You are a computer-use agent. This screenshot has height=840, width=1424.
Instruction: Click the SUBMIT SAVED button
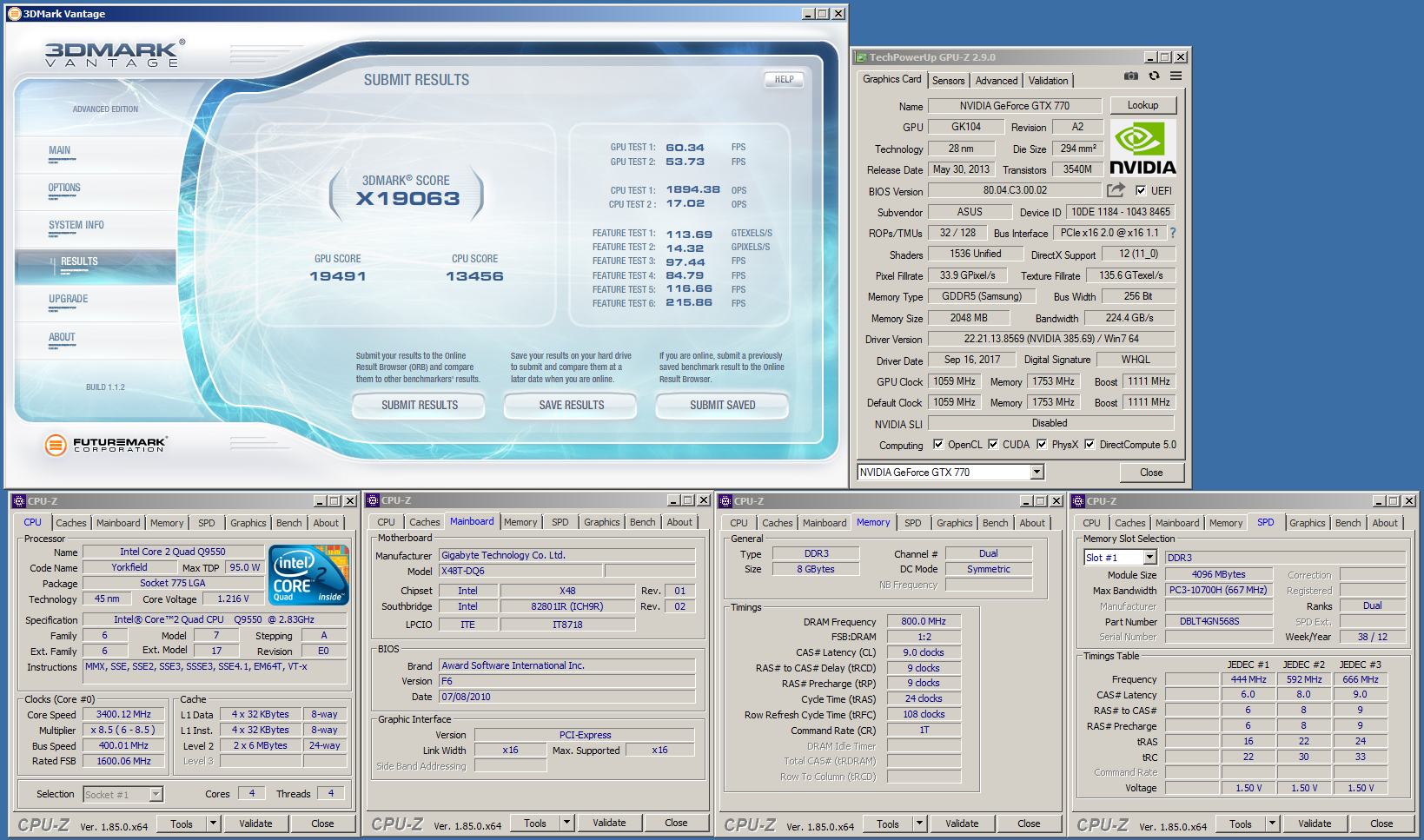coord(723,405)
